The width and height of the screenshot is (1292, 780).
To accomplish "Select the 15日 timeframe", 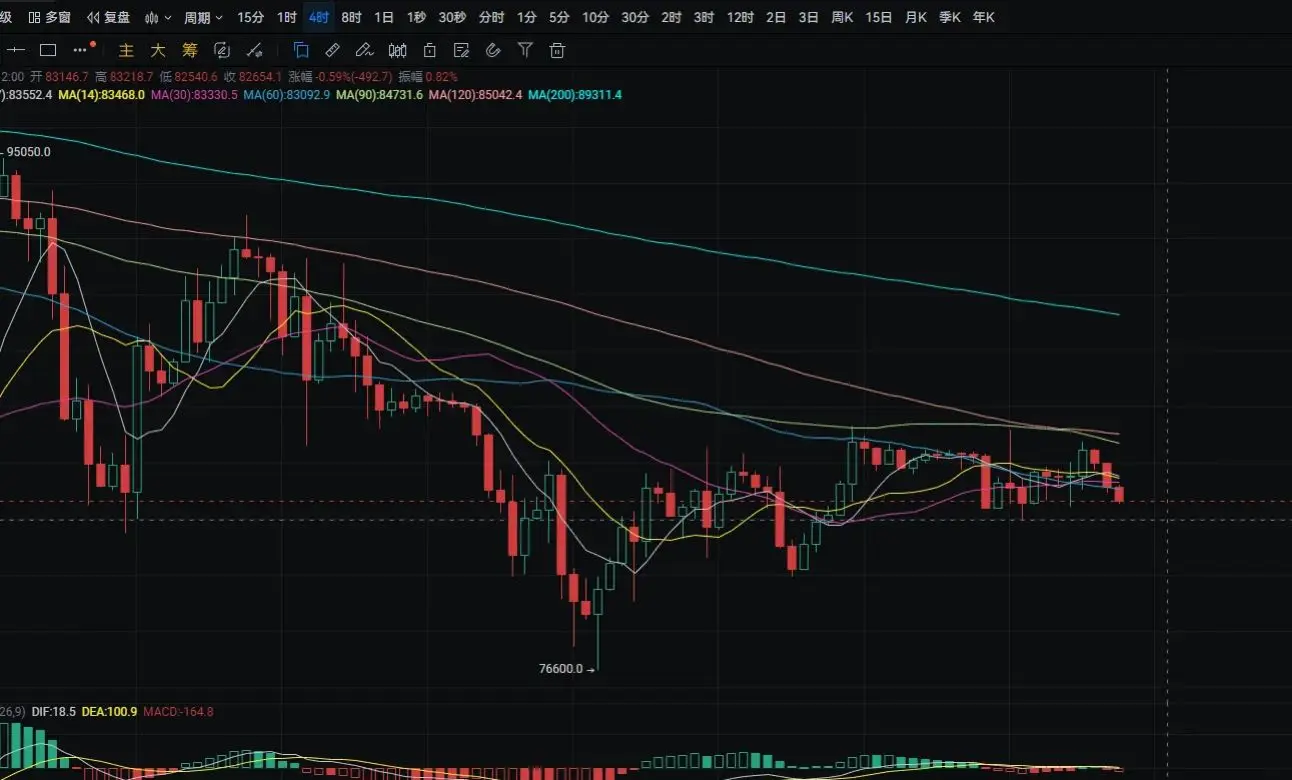I will point(879,18).
